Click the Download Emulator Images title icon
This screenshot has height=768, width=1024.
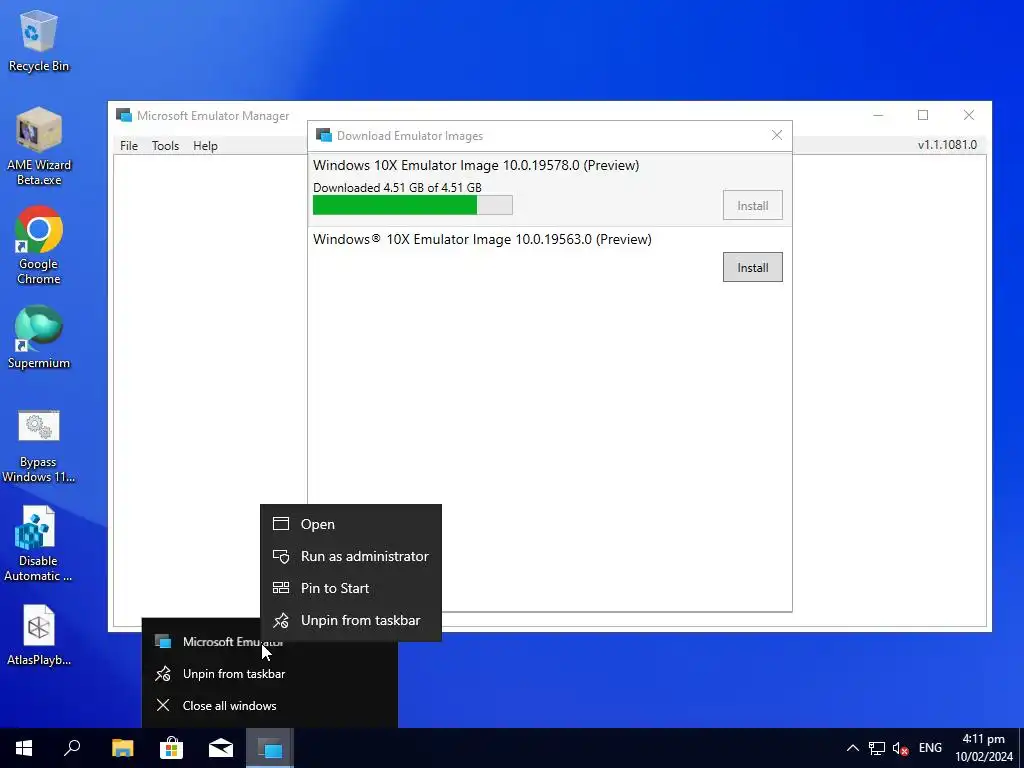(x=324, y=135)
